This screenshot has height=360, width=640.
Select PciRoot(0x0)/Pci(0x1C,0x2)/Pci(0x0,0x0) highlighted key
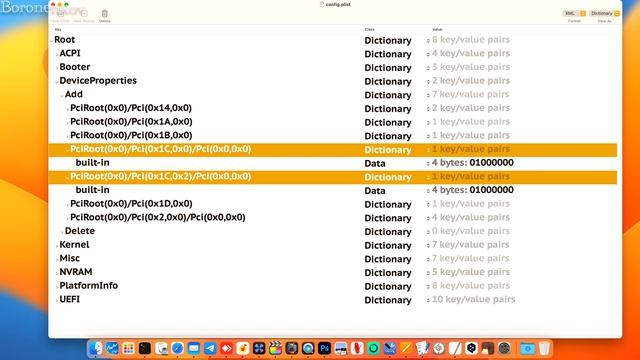click(160, 176)
